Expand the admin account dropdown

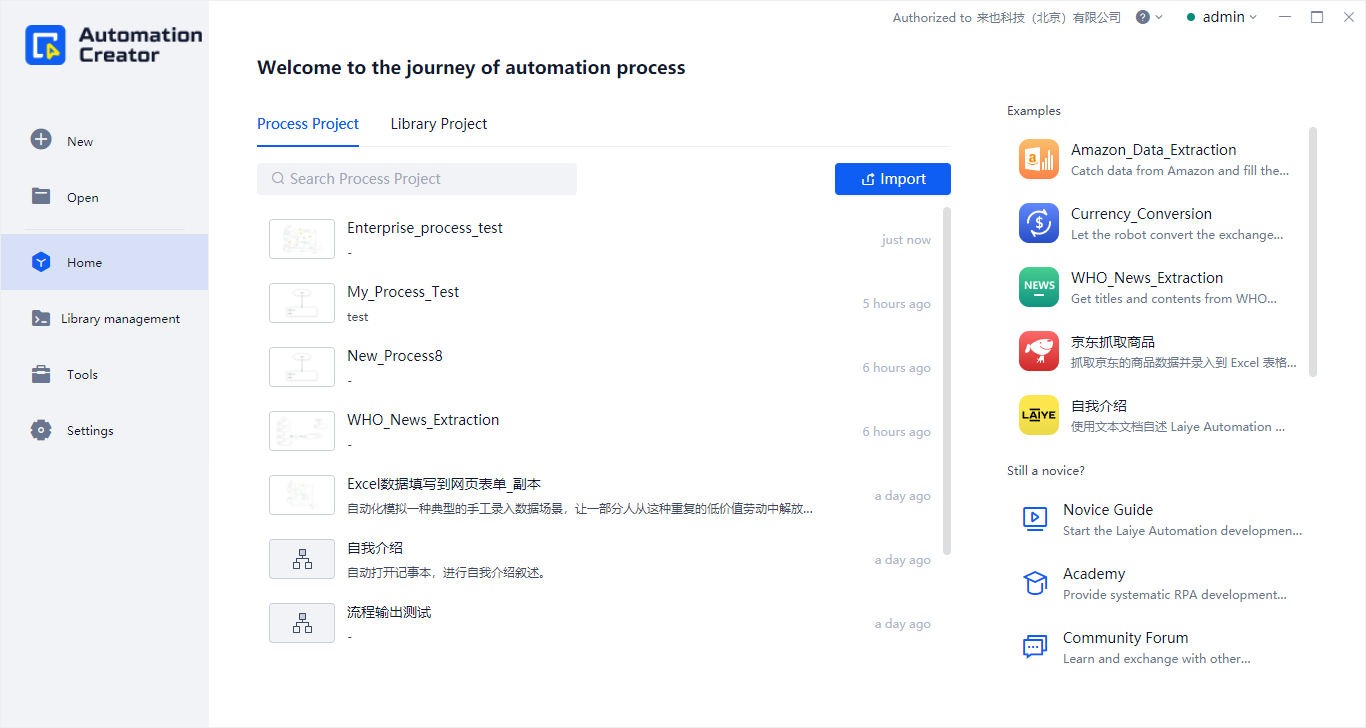(1221, 16)
